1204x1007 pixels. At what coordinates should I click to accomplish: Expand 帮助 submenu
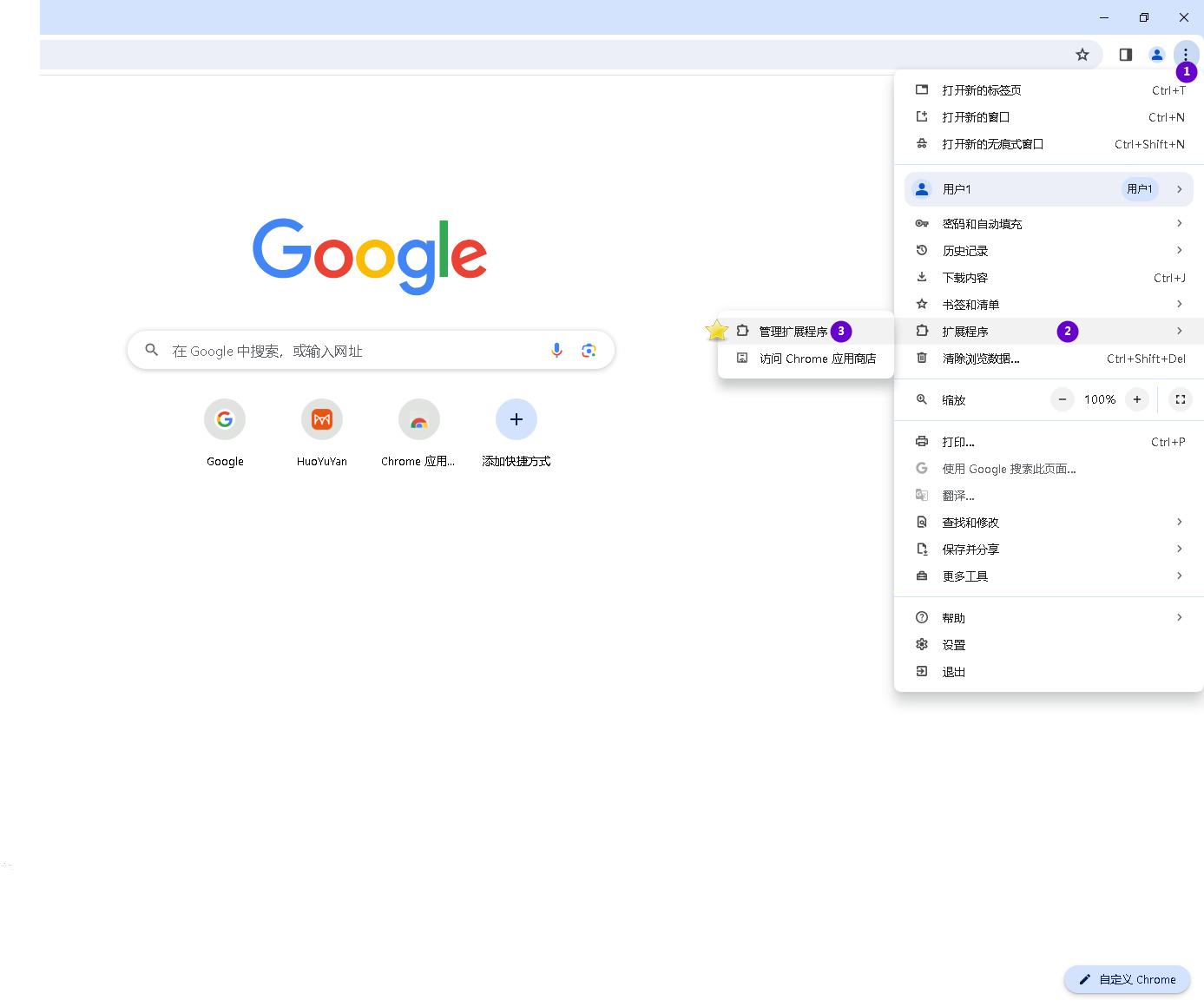pos(1049,618)
